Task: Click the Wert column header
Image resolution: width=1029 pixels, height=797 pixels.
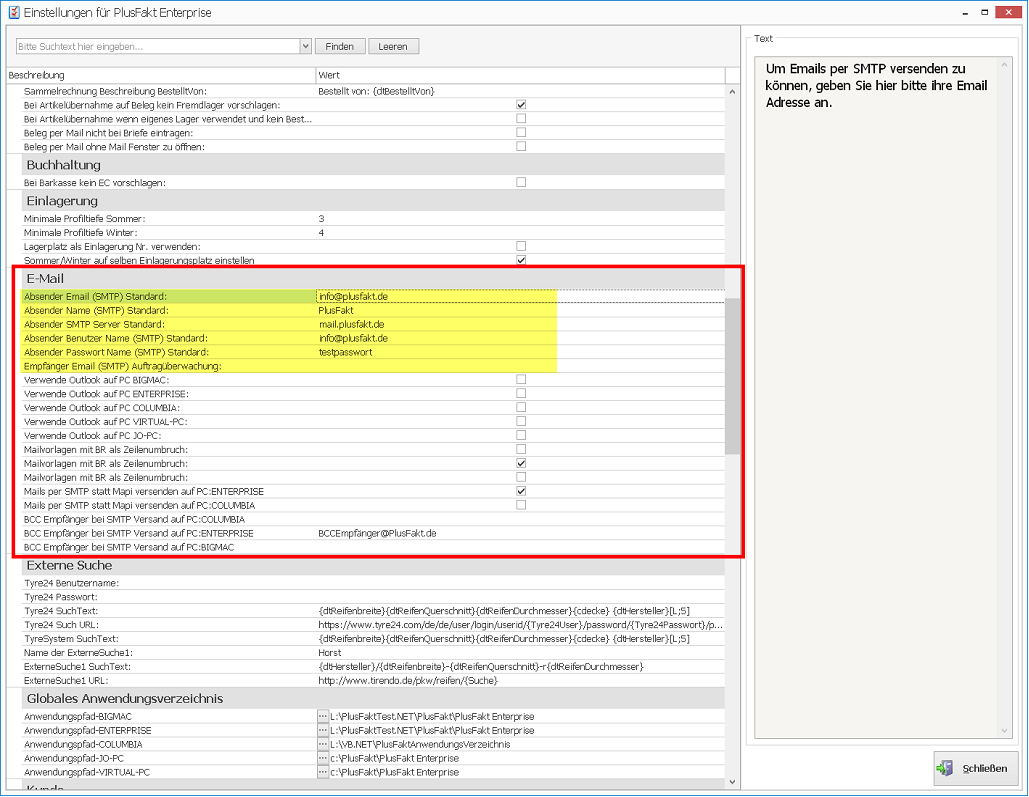Action: pyautogui.click(x=520, y=75)
